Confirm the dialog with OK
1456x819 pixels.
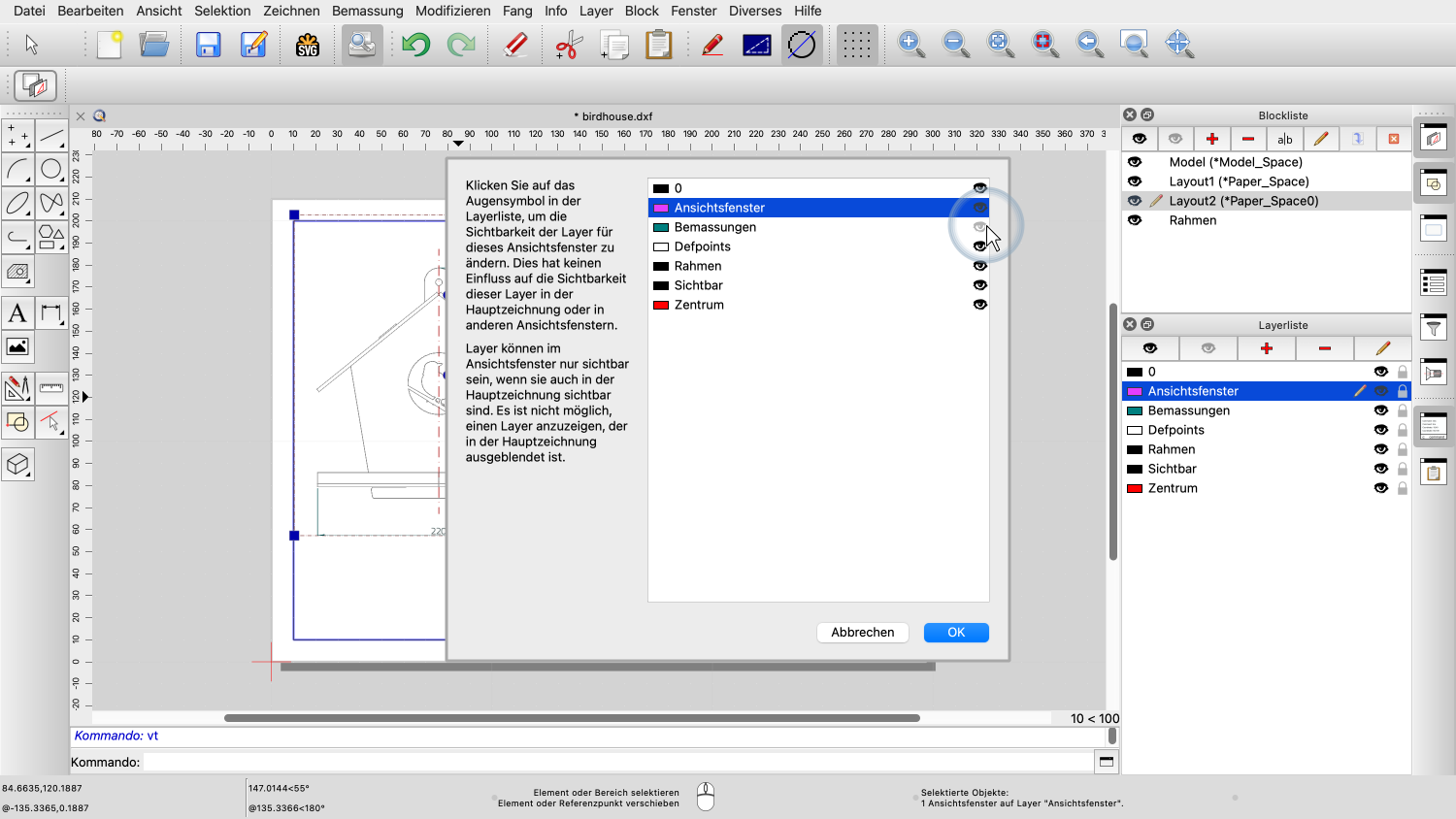[955, 632]
